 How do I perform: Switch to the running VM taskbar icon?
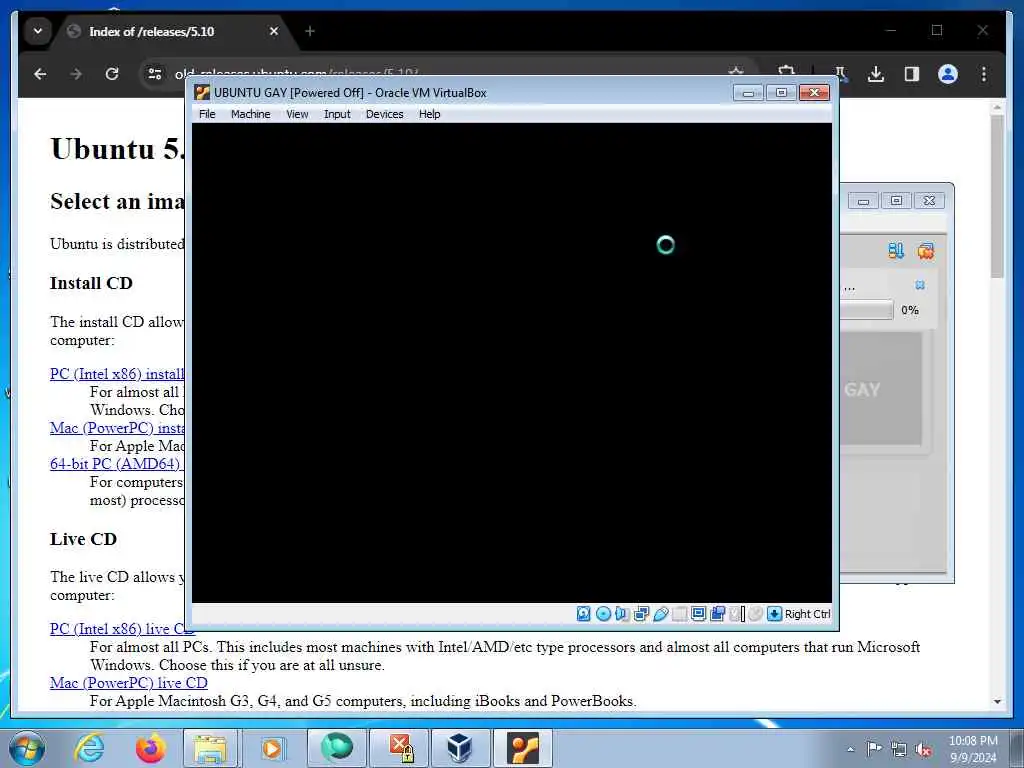(x=522, y=748)
